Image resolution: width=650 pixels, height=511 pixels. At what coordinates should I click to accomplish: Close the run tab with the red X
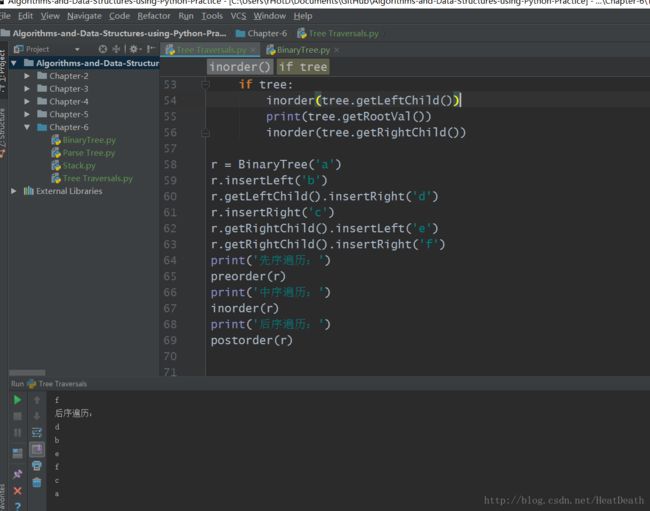17,491
